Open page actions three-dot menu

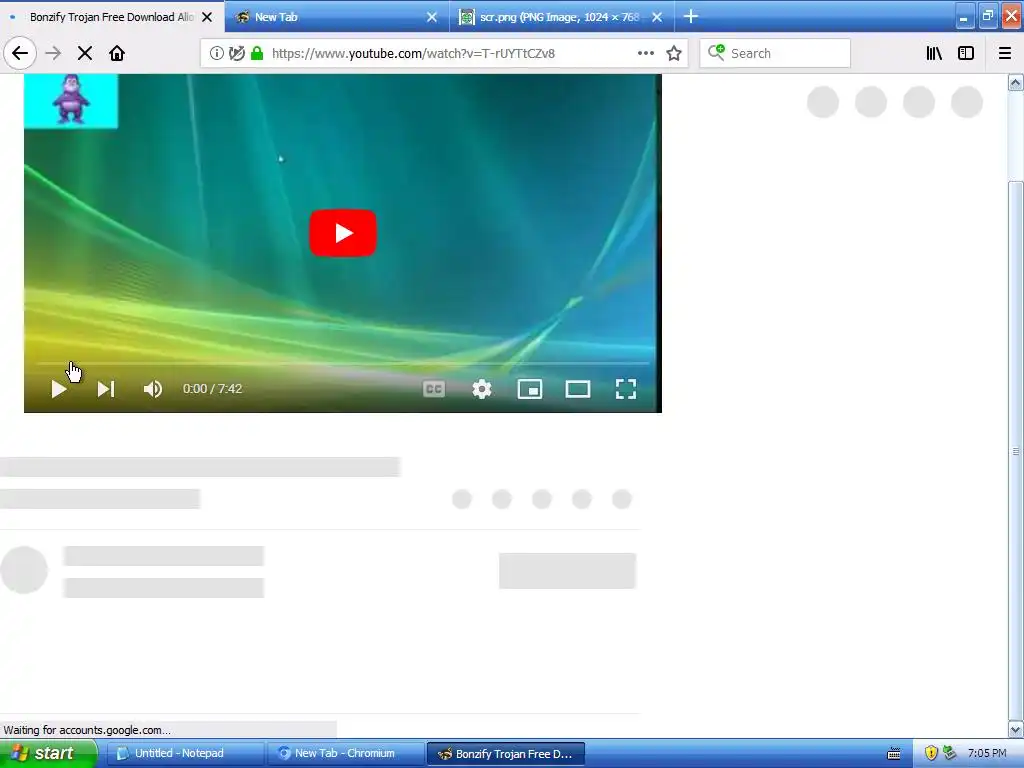(x=645, y=53)
